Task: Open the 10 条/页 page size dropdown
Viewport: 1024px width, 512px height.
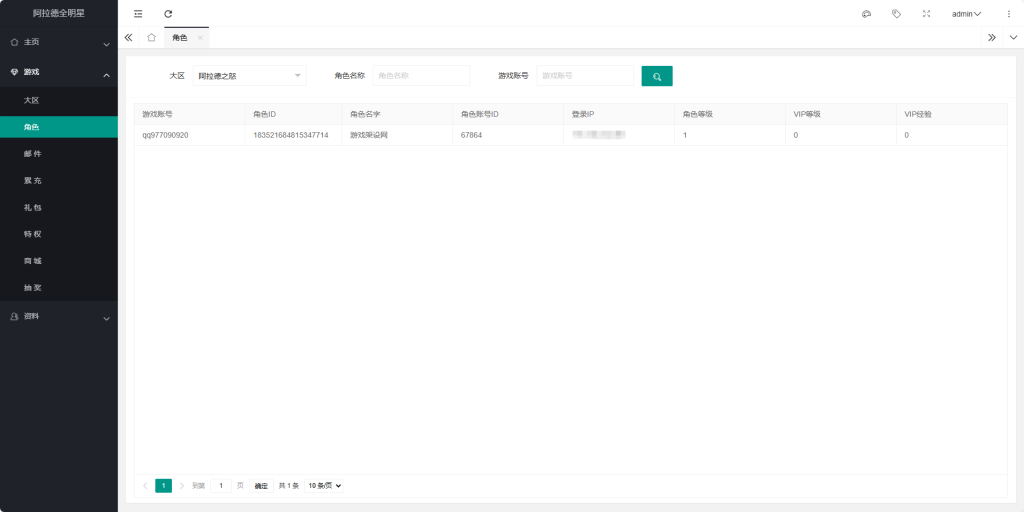Action: click(x=324, y=486)
